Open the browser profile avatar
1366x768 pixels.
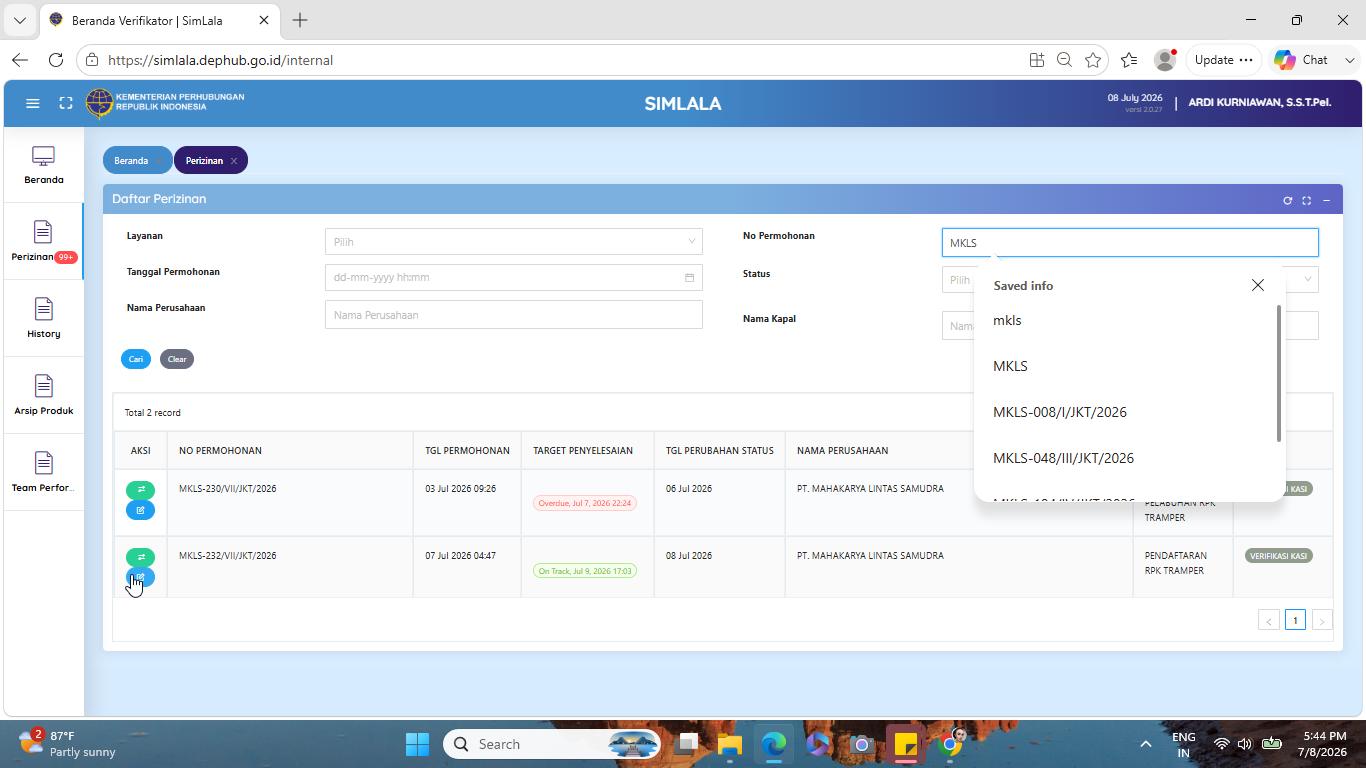point(1165,60)
